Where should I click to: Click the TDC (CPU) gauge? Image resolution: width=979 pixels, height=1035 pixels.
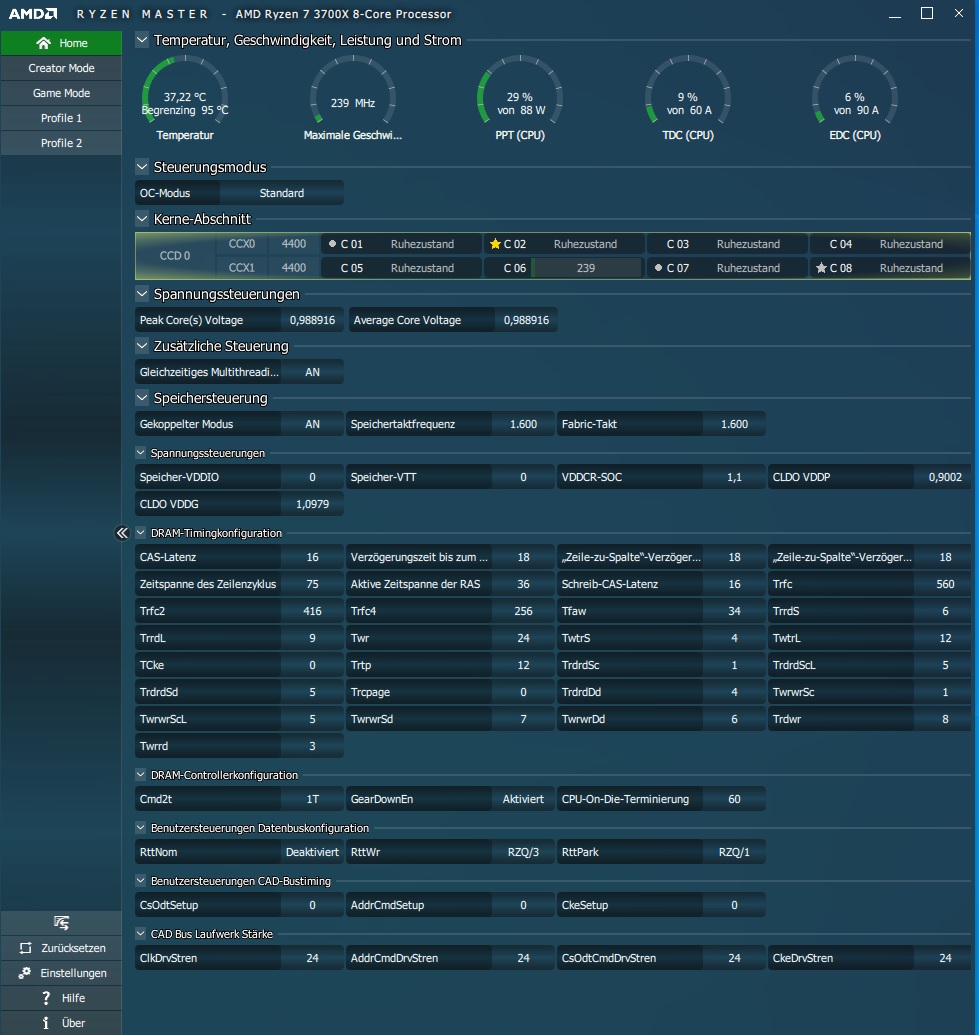(x=688, y=98)
